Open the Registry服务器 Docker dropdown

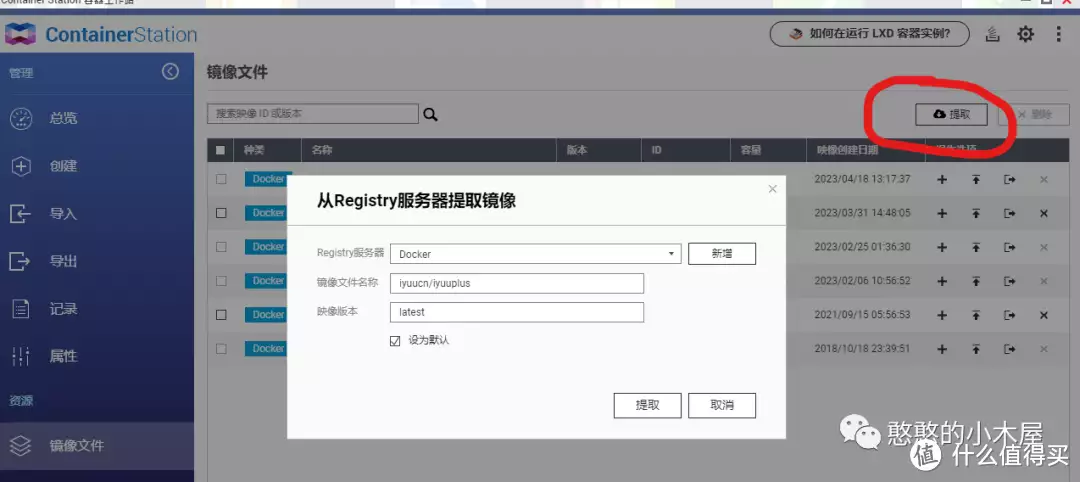(x=535, y=253)
